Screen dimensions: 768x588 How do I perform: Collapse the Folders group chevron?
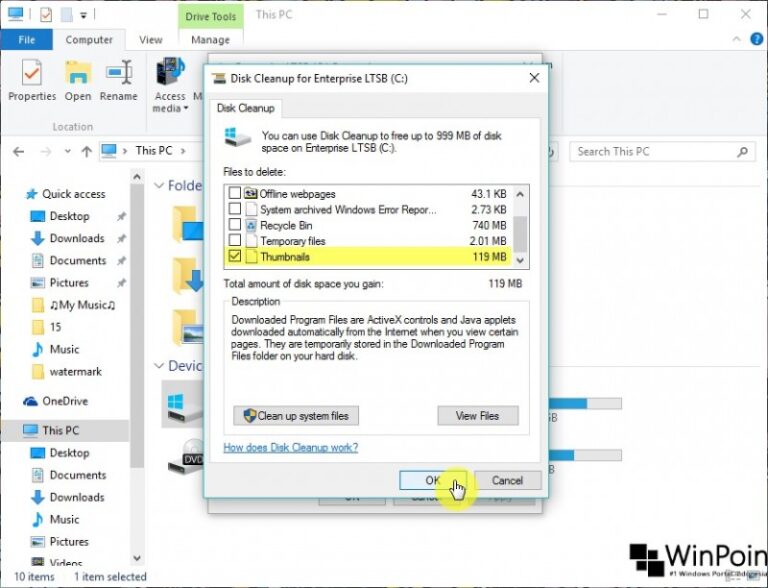click(x=159, y=185)
